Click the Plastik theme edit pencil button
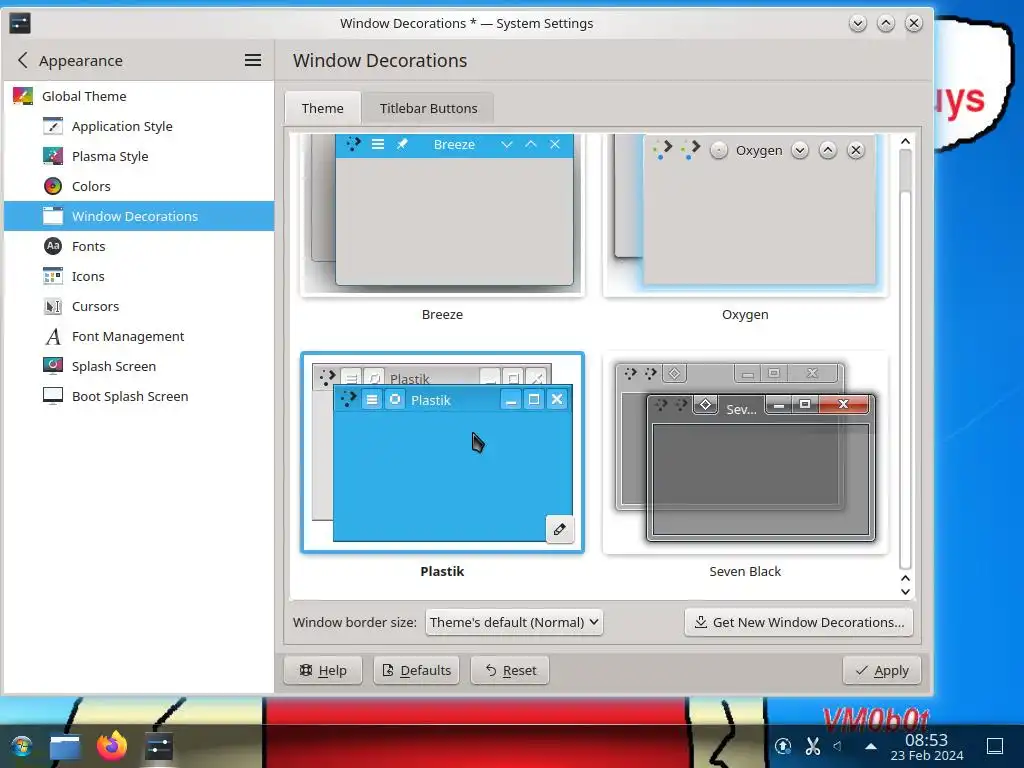The image size is (1024, 768). [x=560, y=529]
